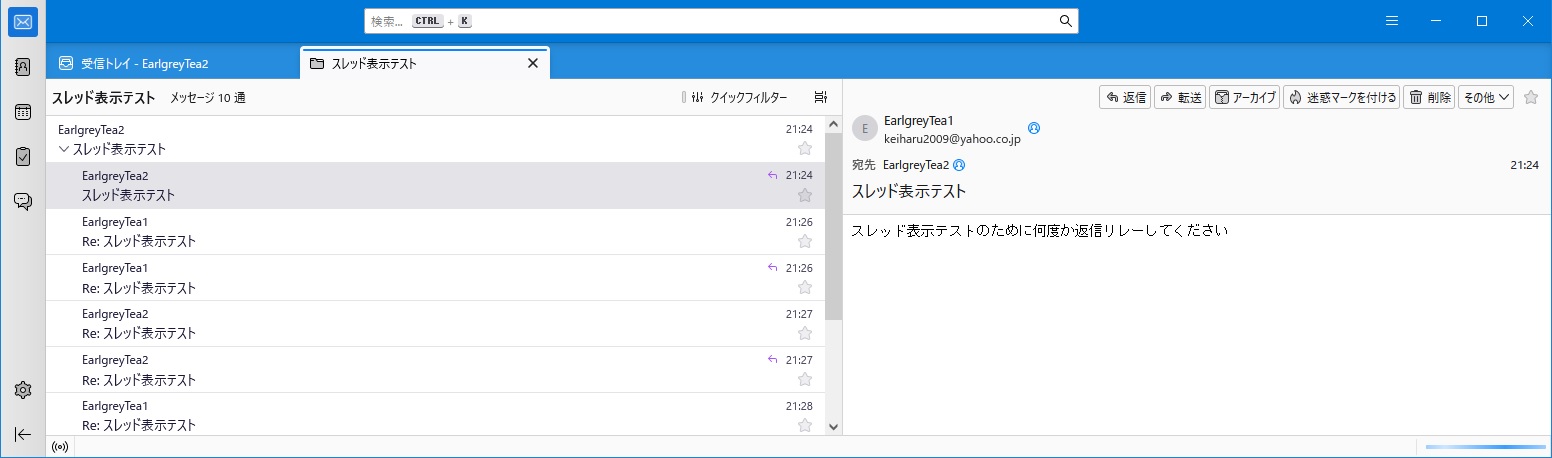This screenshot has height=458, width=1552.
Task: Click the 返信 reply button
Action: tap(1124, 97)
